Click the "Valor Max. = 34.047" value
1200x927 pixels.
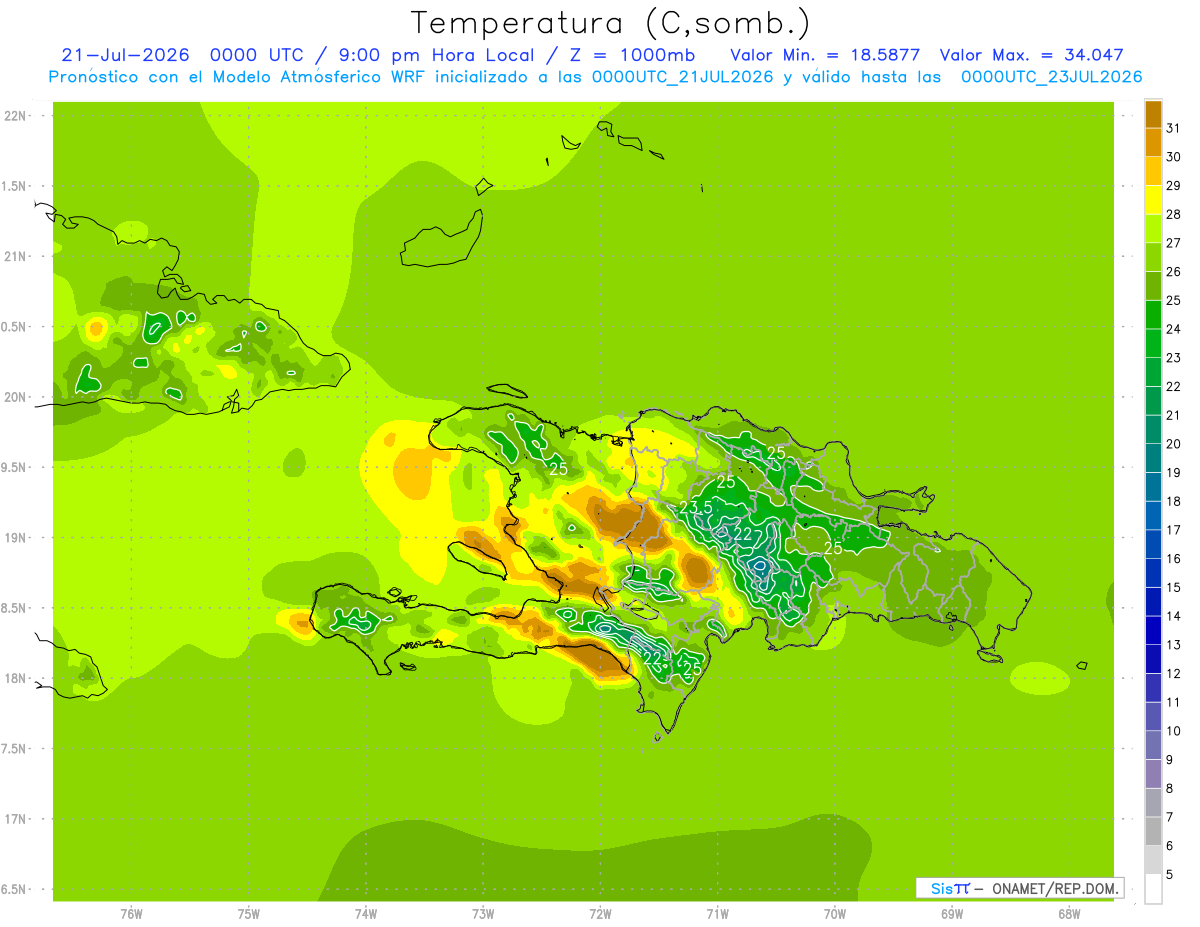pos(1032,55)
